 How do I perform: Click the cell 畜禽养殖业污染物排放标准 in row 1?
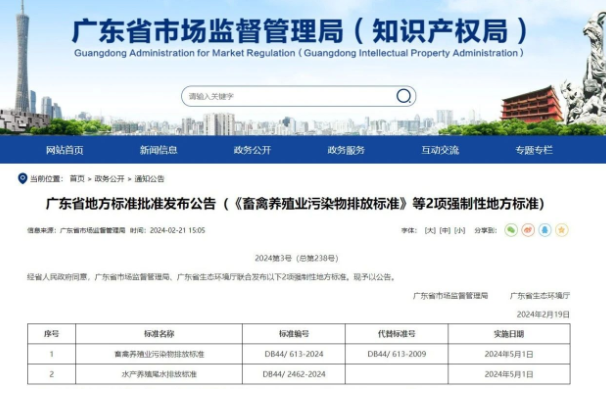[x=159, y=354]
